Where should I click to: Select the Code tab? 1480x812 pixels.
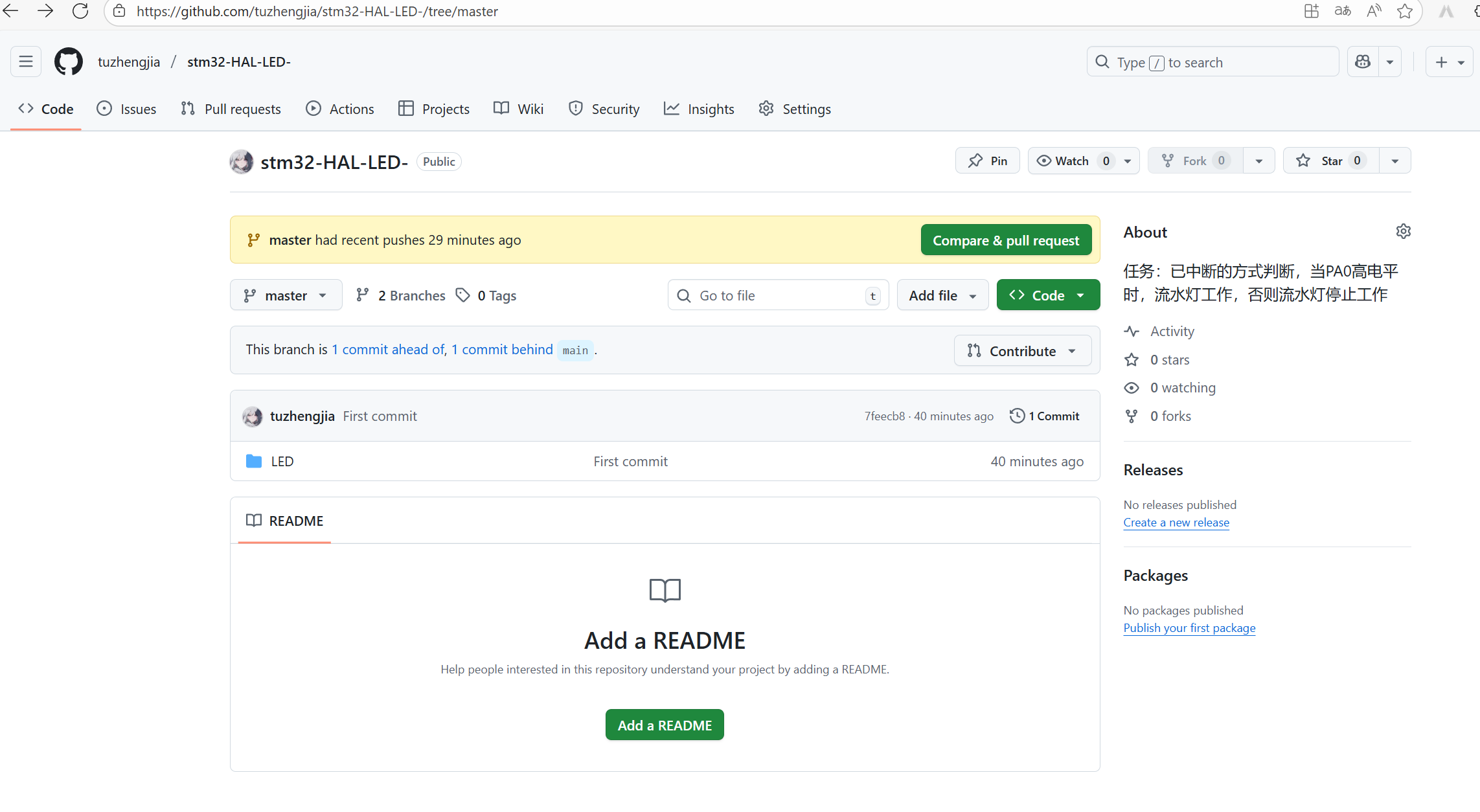[x=46, y=109]
